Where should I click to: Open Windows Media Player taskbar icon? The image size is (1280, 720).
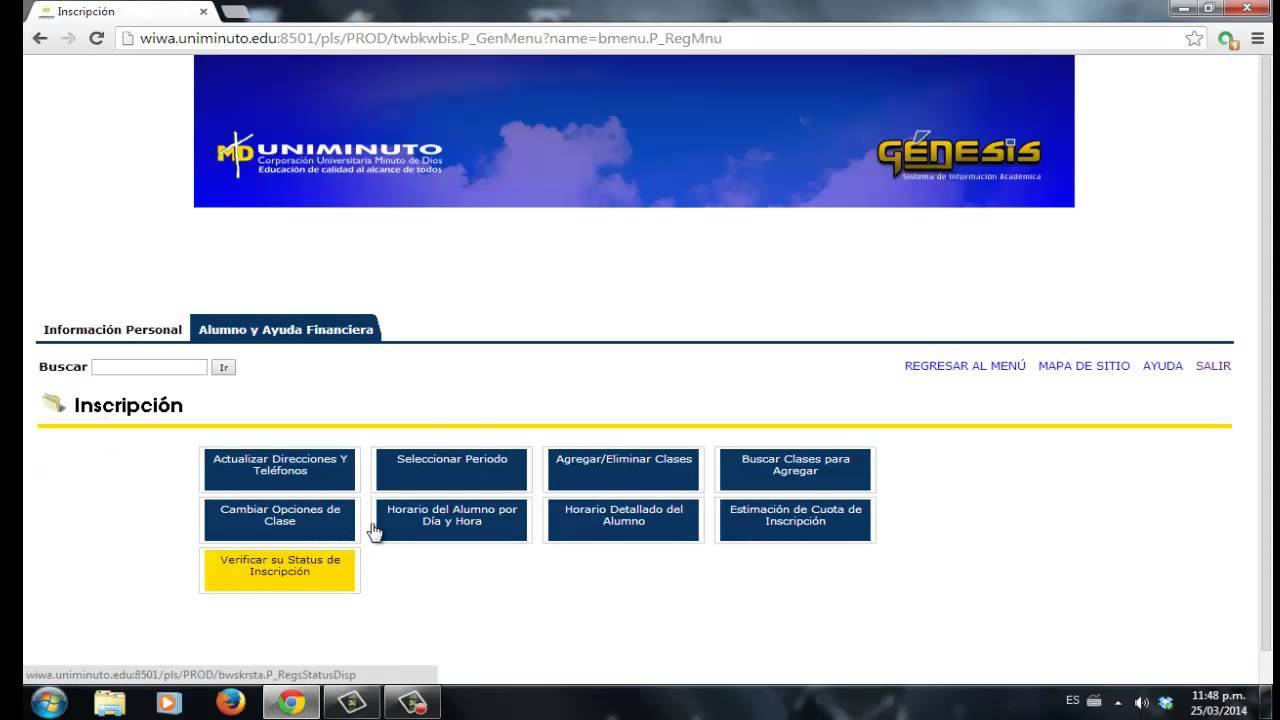(x=169, y=703)
